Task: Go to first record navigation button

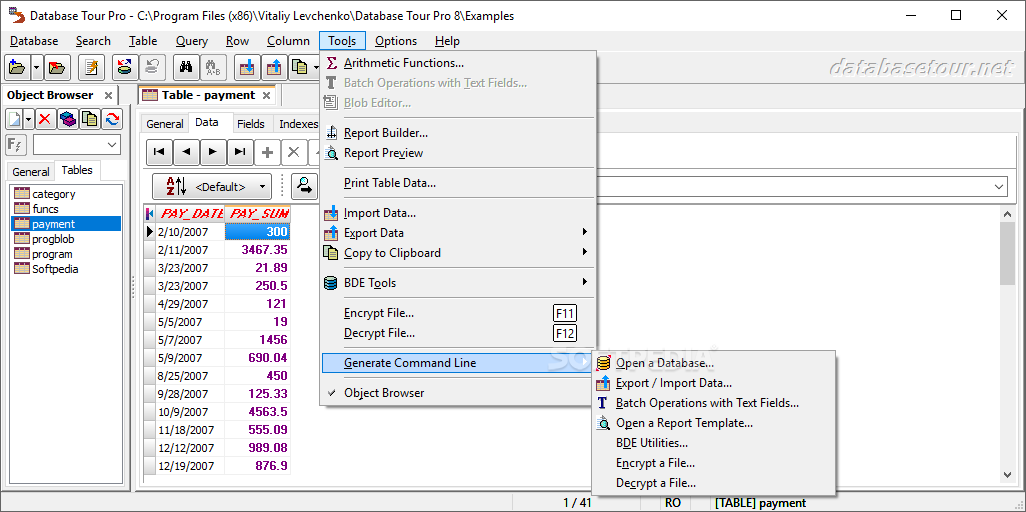Action: pyautogui.click(x=158, y=152)
